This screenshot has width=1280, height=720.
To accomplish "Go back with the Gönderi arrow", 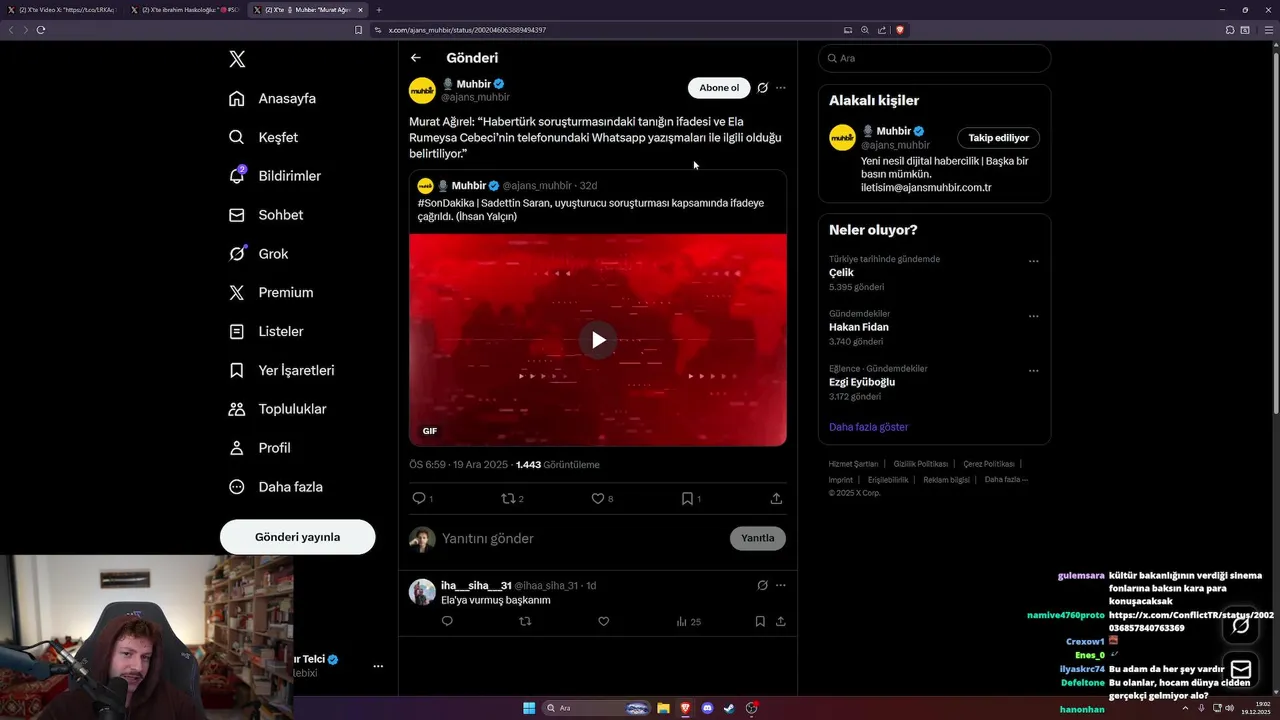I will click(x=416, y=58).
